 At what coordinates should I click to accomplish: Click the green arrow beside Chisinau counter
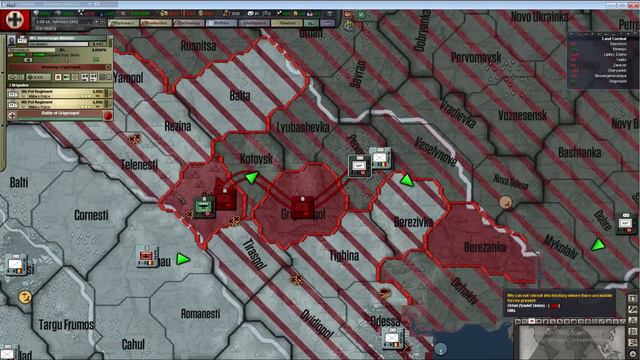point(183,259)
